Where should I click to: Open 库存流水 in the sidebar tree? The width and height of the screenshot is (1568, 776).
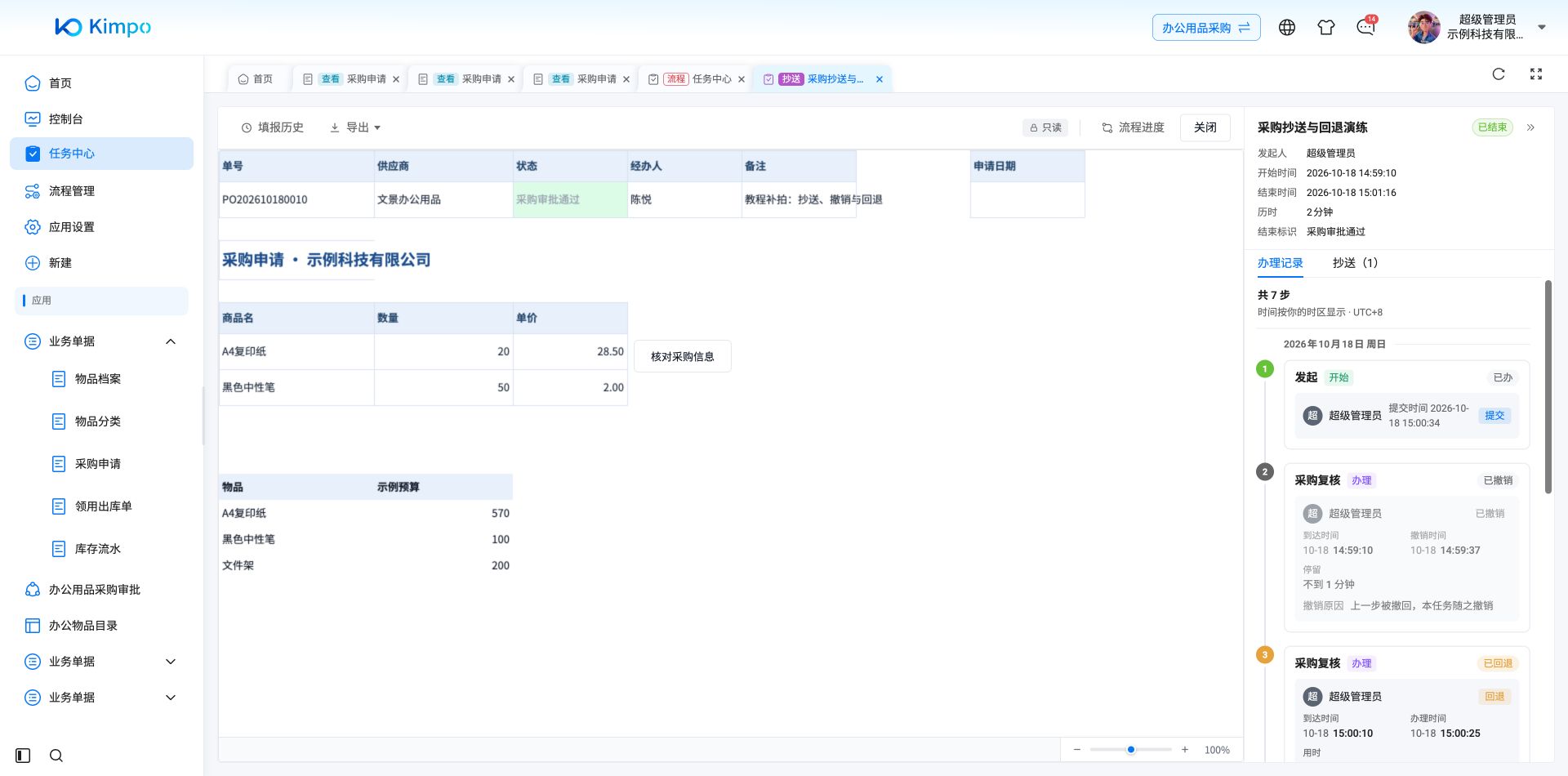(98, 549)
